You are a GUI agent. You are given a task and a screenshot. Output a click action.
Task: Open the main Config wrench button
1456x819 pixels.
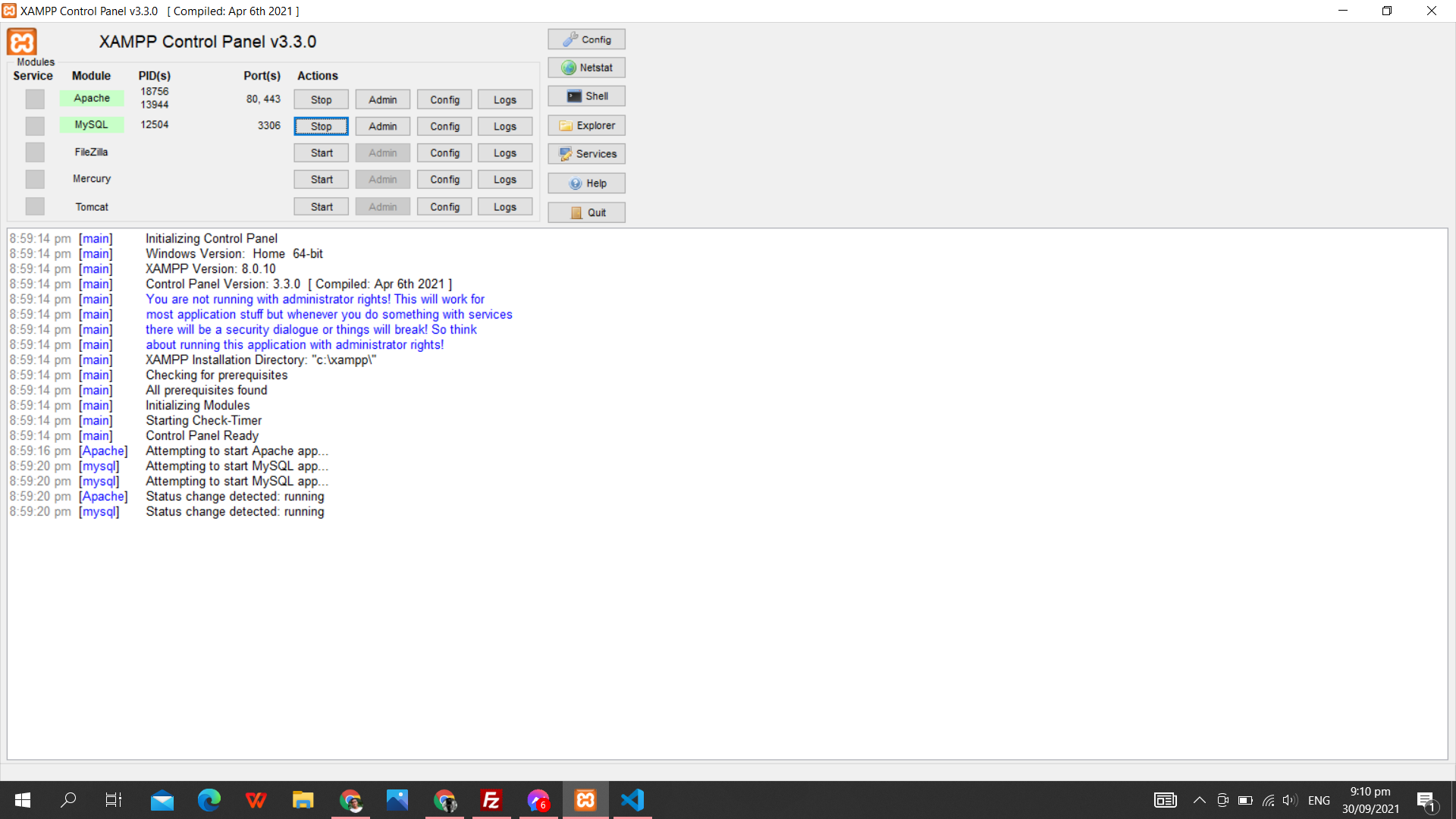[586, 39]
